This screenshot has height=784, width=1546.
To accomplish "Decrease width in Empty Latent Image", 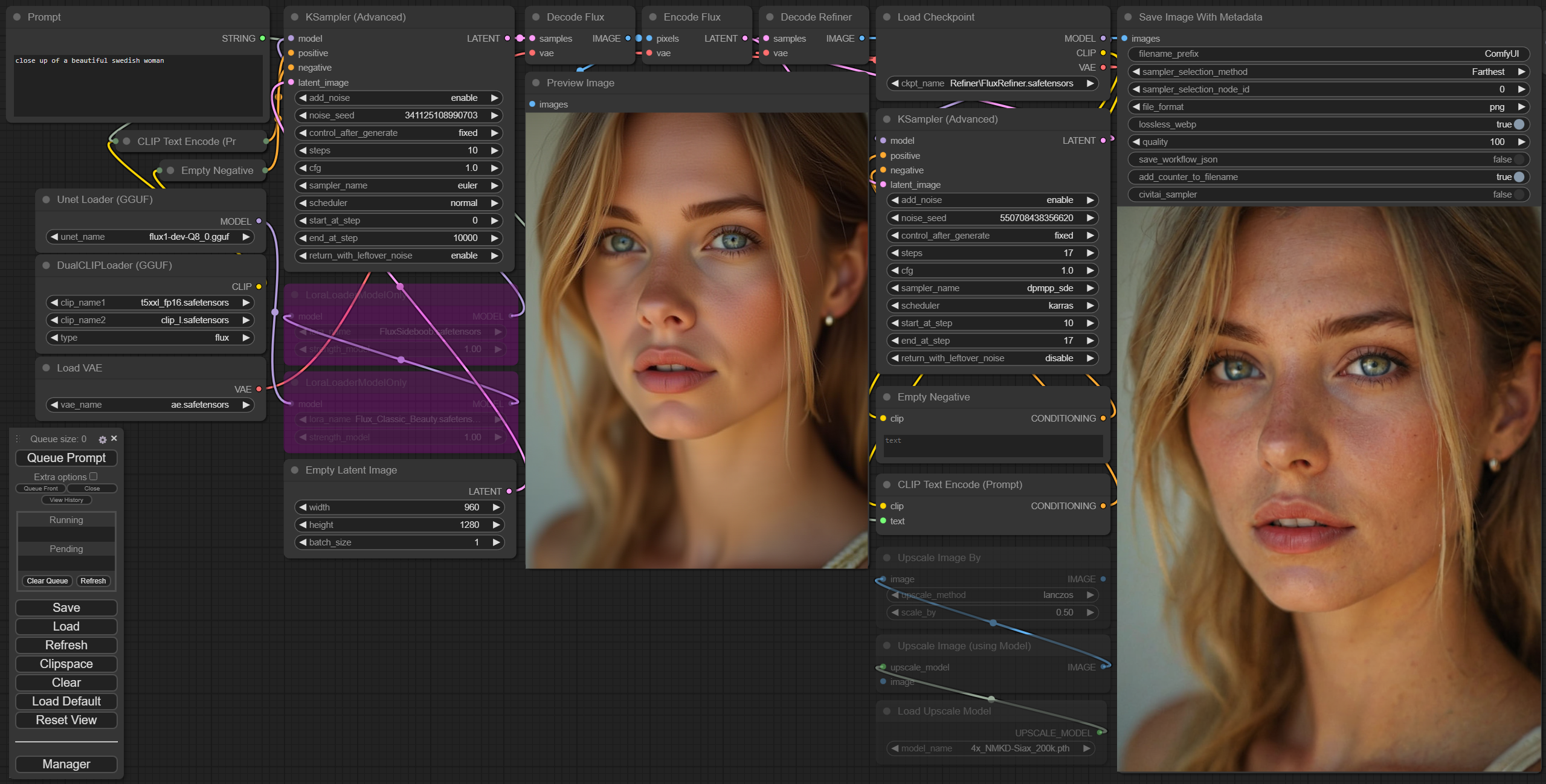I will (303, 507).
